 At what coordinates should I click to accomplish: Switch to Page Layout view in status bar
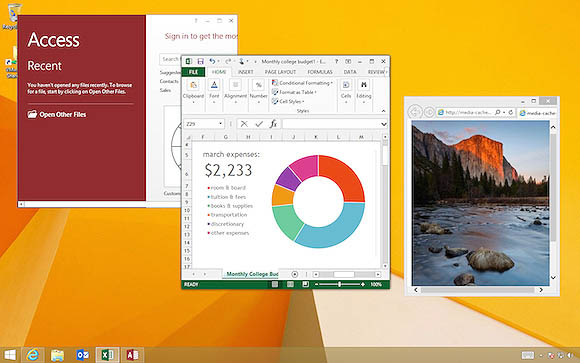(x=290, y=284)
